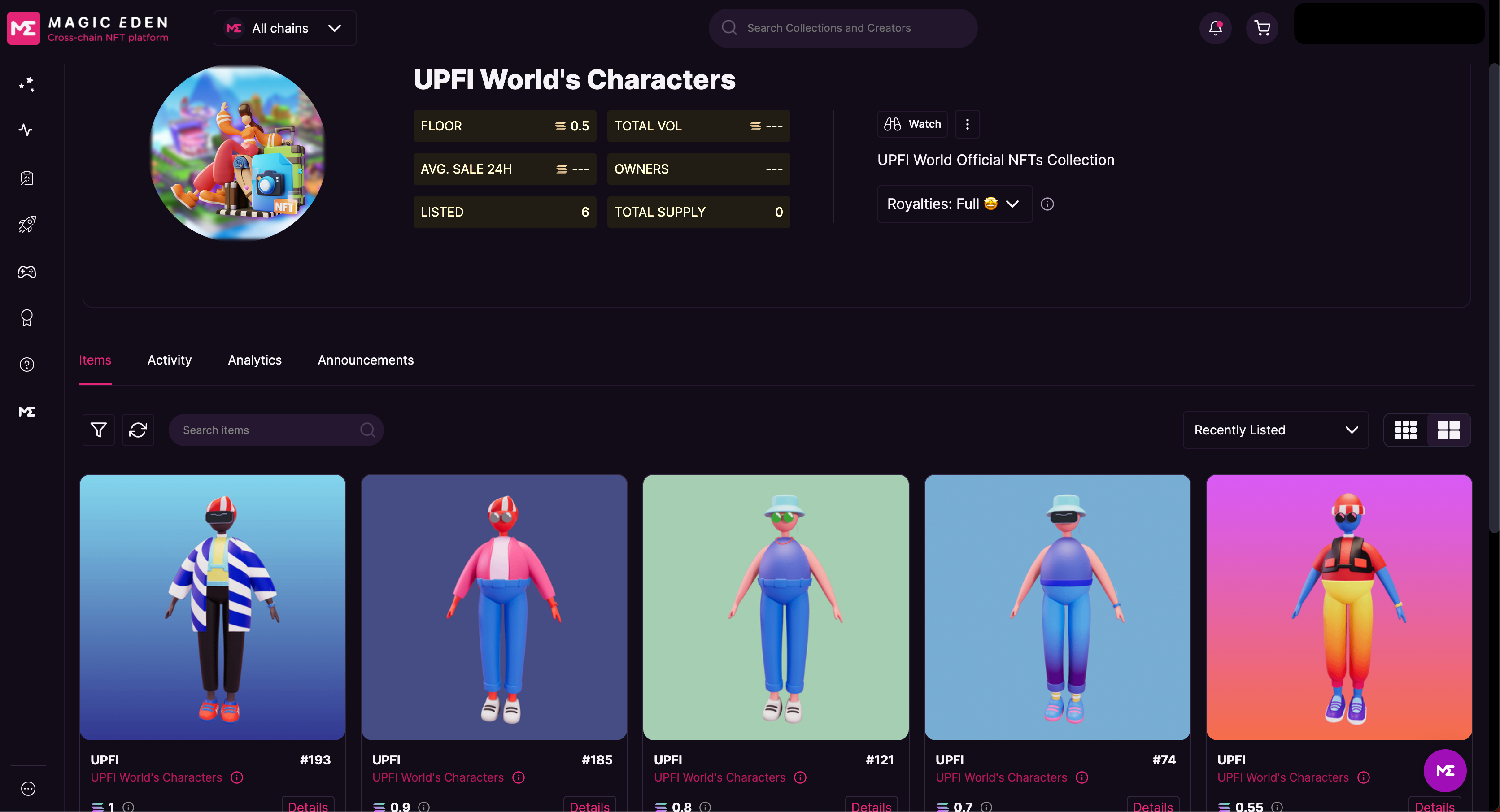Screen dimensions: 1500x812
Task: Open Details for UPFI #74
Action: click(x=1153, y=805)
